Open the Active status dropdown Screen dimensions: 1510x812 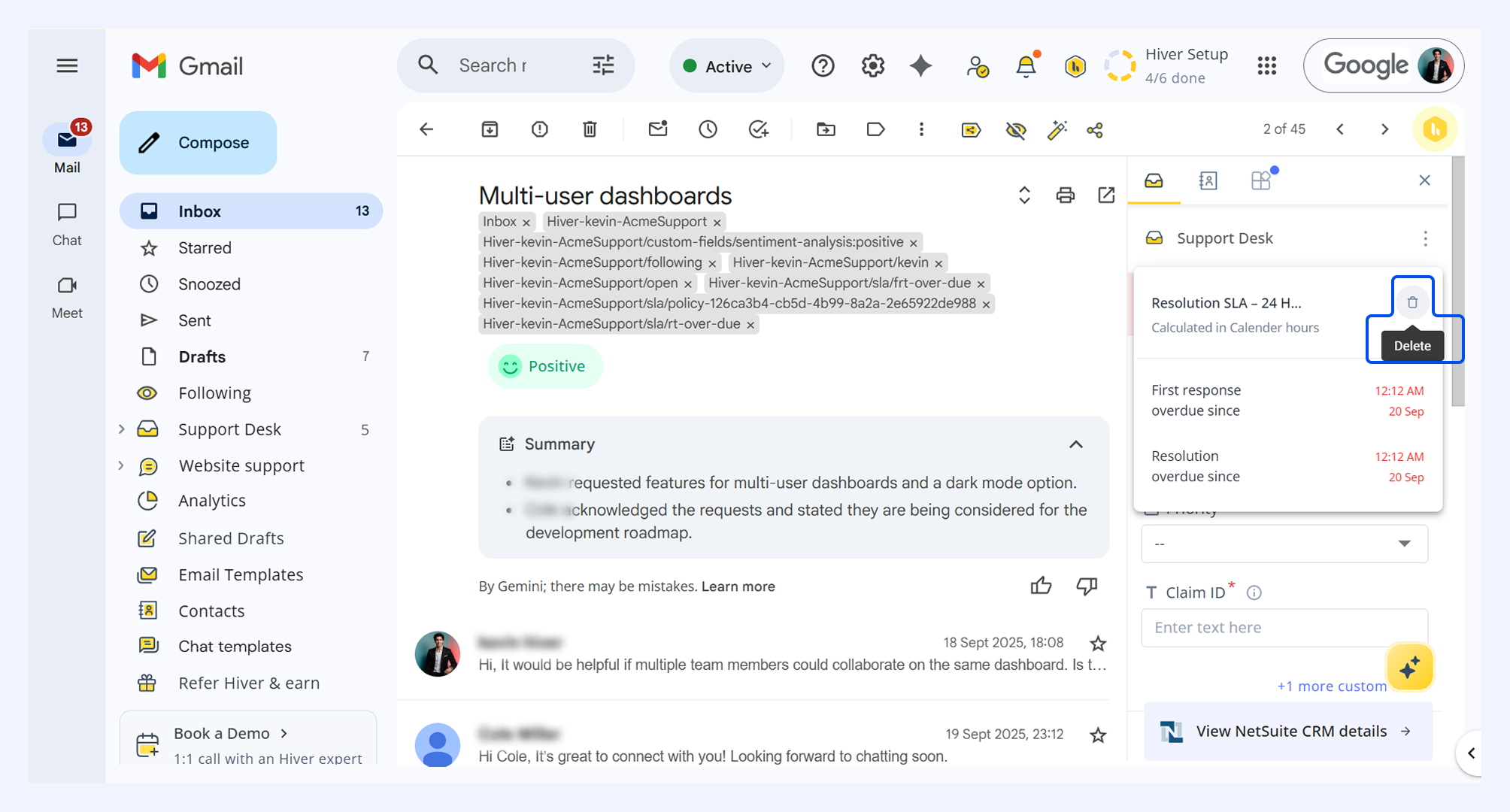[726, 66]
